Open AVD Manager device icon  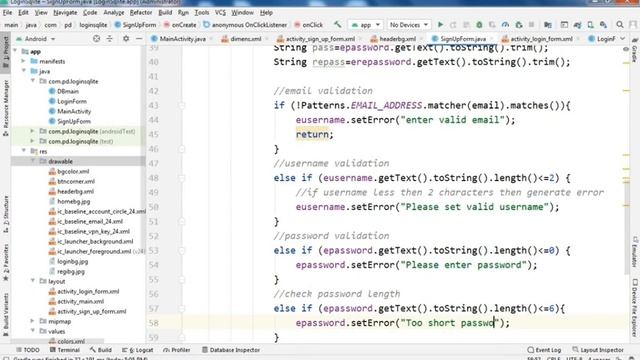[590, 25]
